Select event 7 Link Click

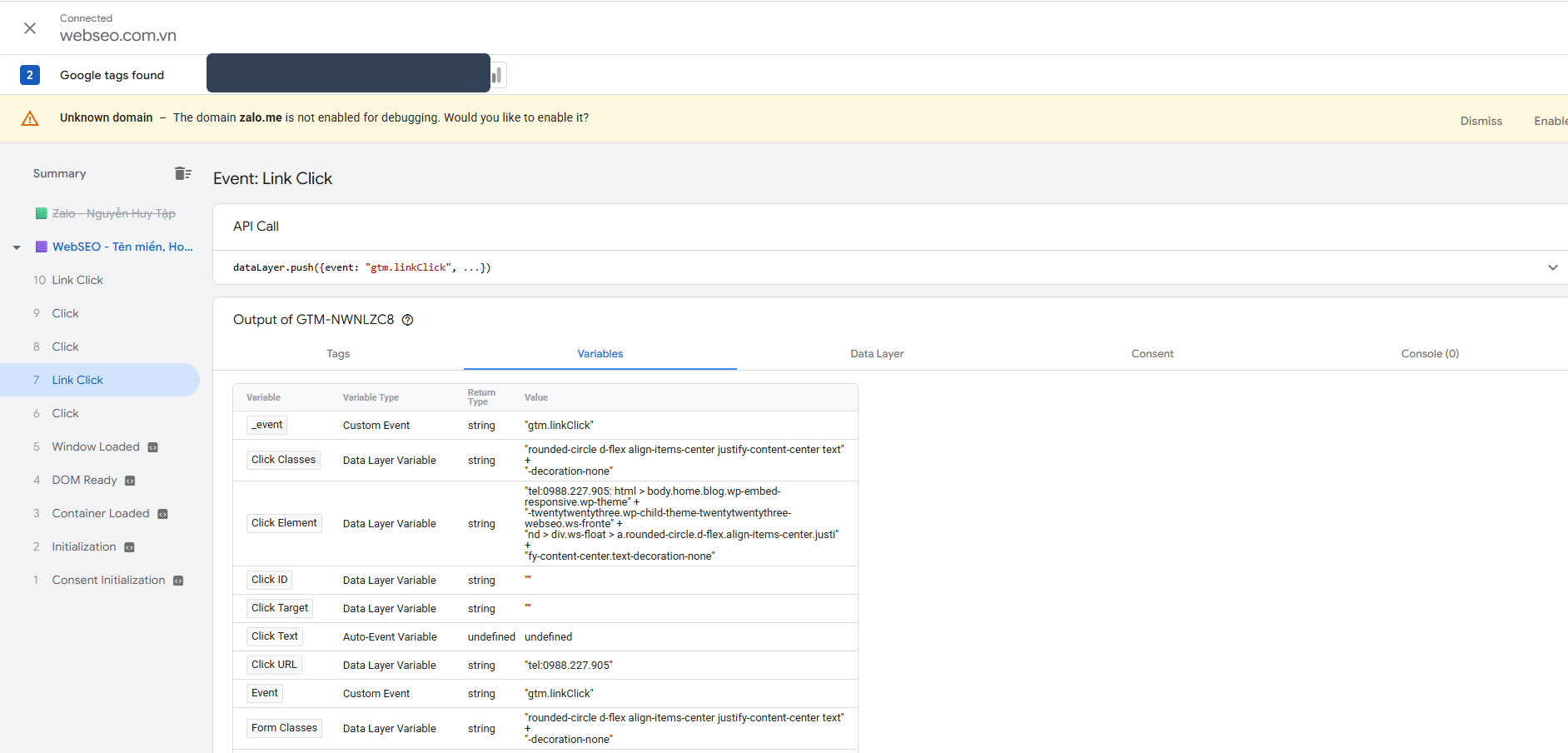point(100,380)
